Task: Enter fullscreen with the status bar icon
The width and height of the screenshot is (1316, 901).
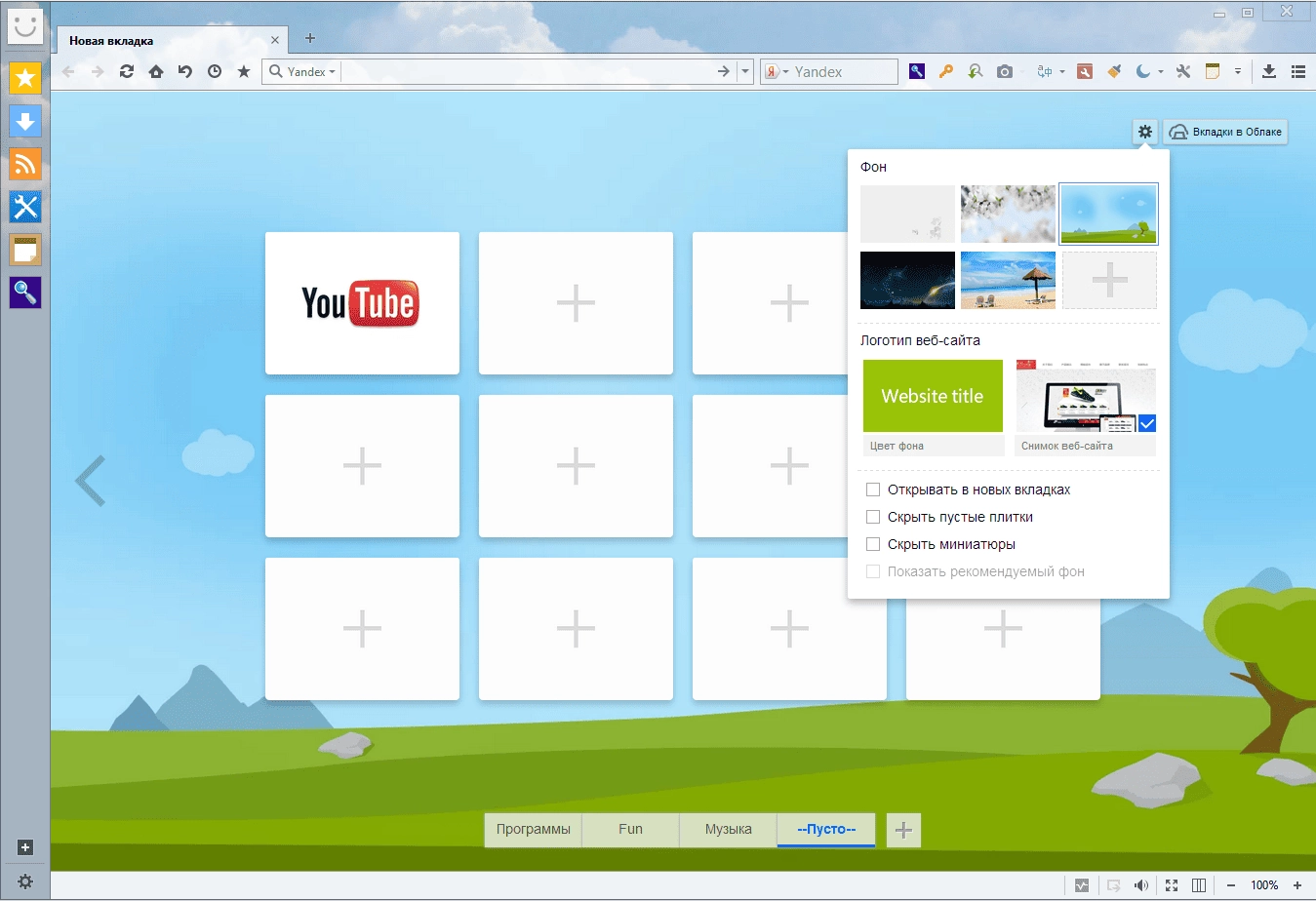Action: click(1172, 885)
